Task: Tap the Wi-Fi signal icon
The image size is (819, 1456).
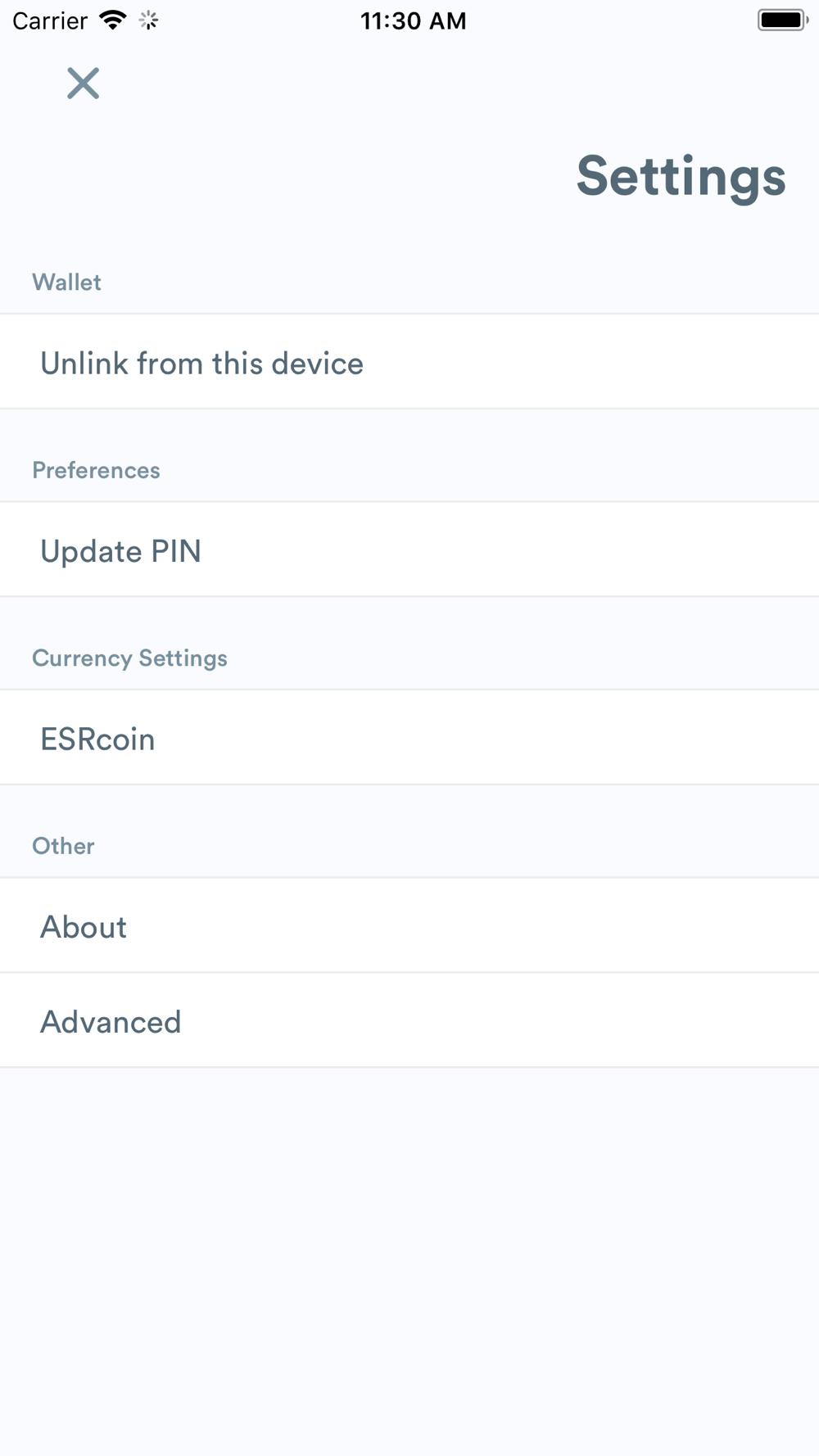Action: point(112,20)
